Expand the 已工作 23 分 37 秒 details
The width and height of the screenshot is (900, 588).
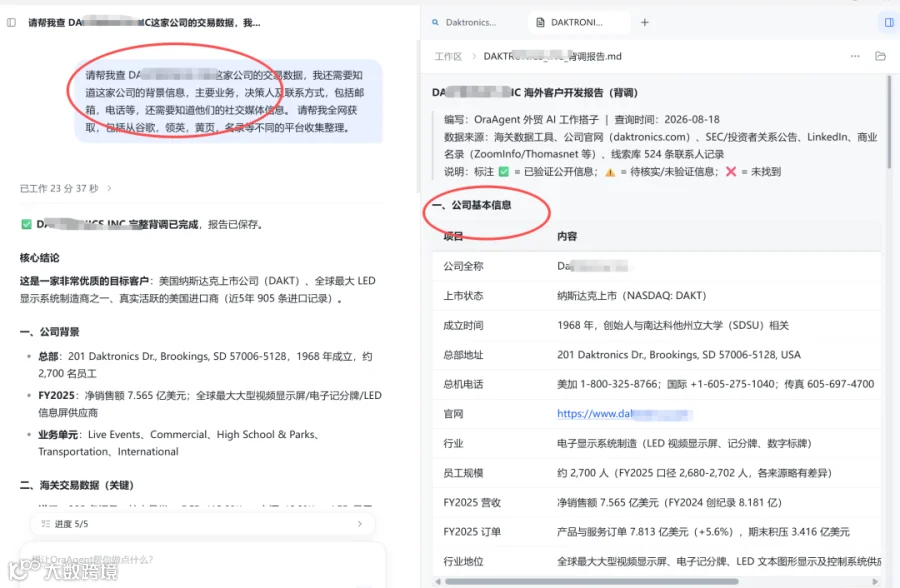click(x=65, y=188)
